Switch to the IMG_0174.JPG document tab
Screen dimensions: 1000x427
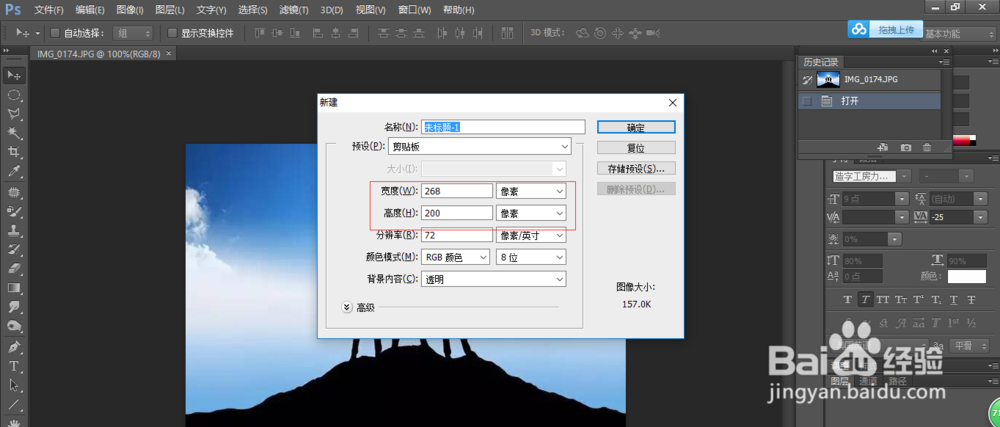click(x=99, y=54)
